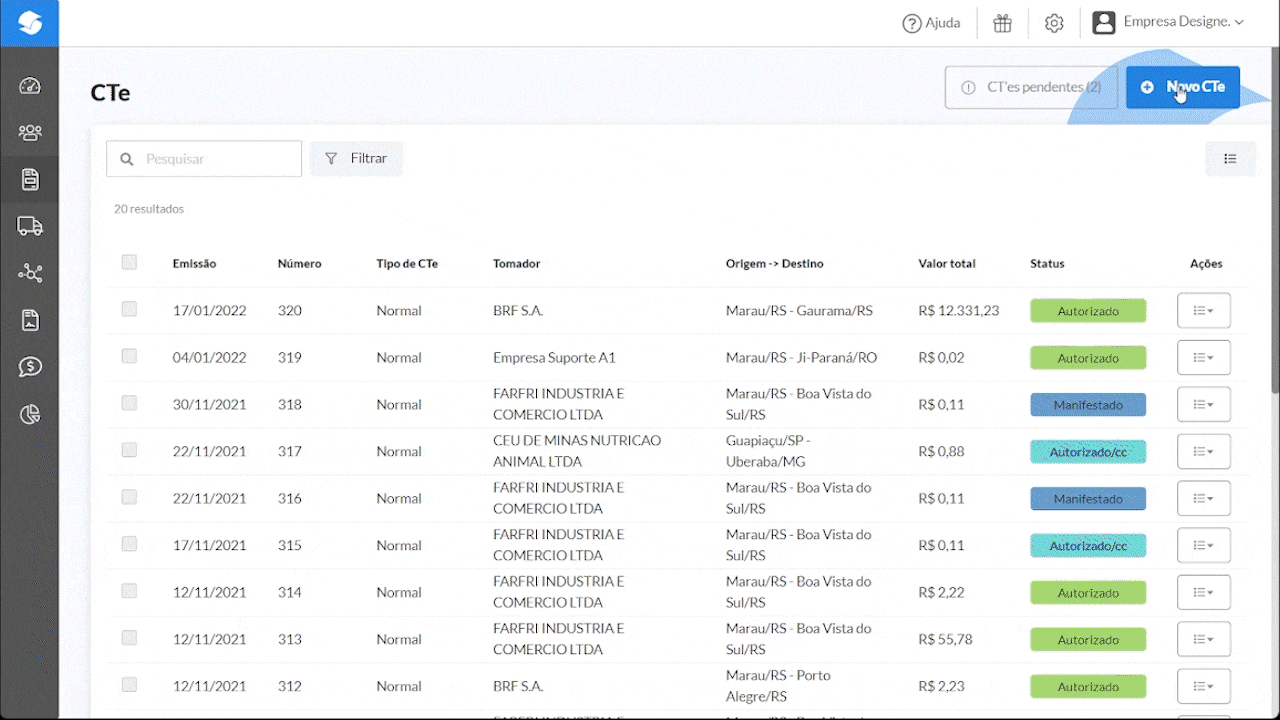Open actions dropdown for CTe 314
Screen dimensions: 1280x720
(1204, 593)
